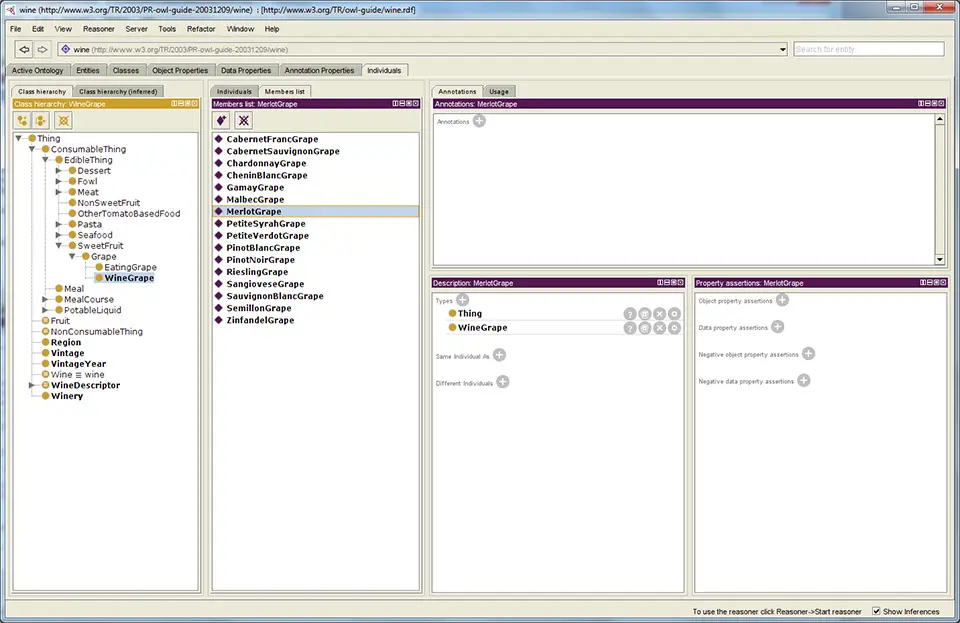960x623 pixels.
Task: Expand the Dessert class node
Action: coord(59,171)
